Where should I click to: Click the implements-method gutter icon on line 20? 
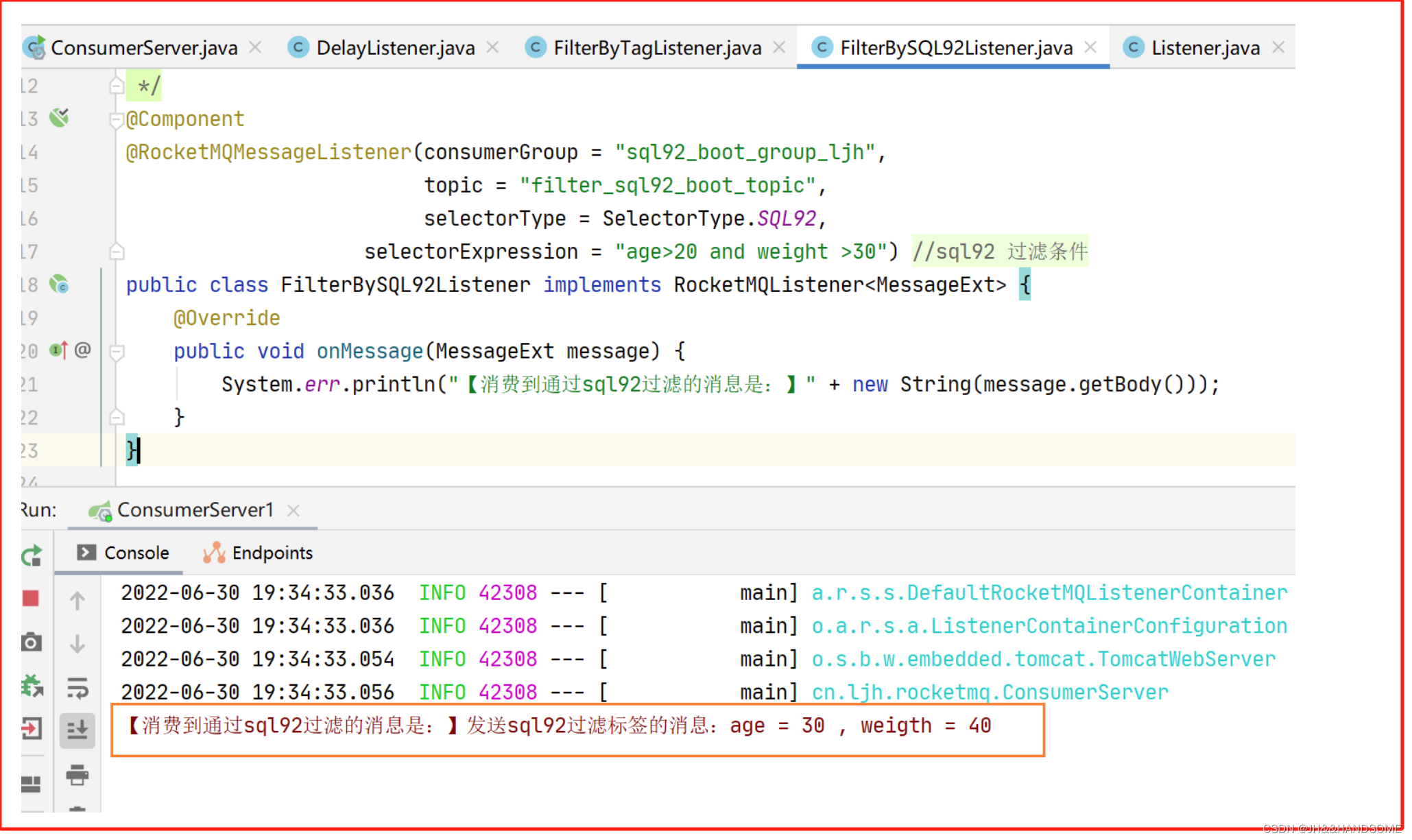[x=59, y=350]
